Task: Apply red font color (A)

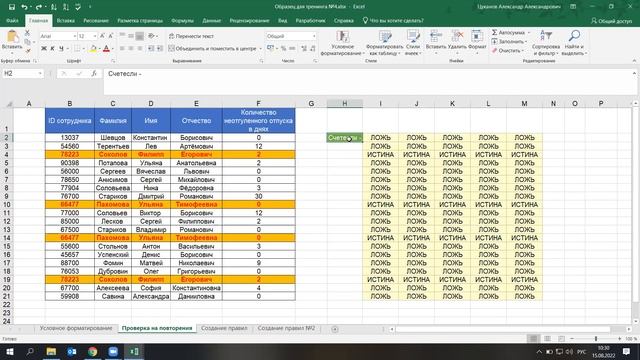Action: coord(106,49)
